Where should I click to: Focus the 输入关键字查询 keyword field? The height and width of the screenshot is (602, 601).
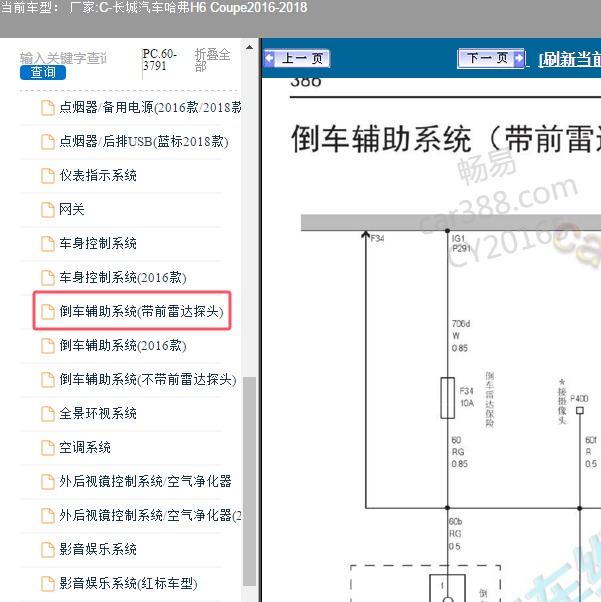click(x=63, y=58)
